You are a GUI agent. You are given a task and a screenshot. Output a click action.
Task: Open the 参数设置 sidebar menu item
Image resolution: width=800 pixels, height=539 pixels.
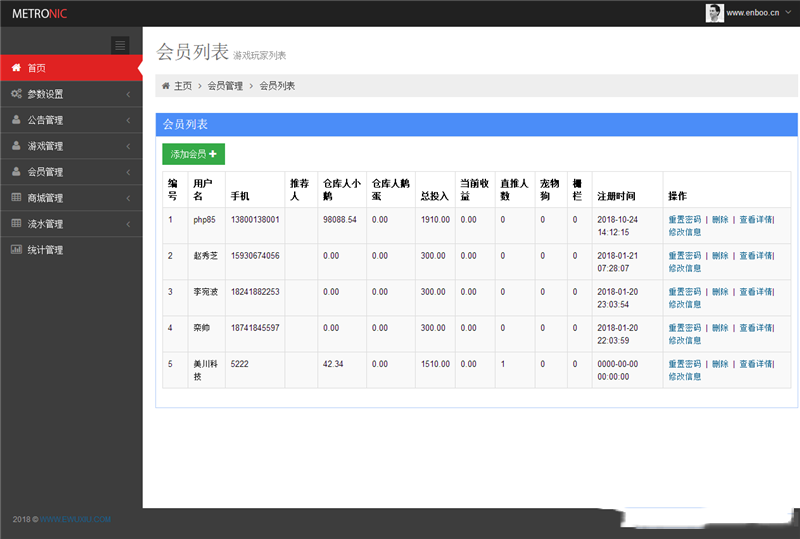tap(71, 94)
